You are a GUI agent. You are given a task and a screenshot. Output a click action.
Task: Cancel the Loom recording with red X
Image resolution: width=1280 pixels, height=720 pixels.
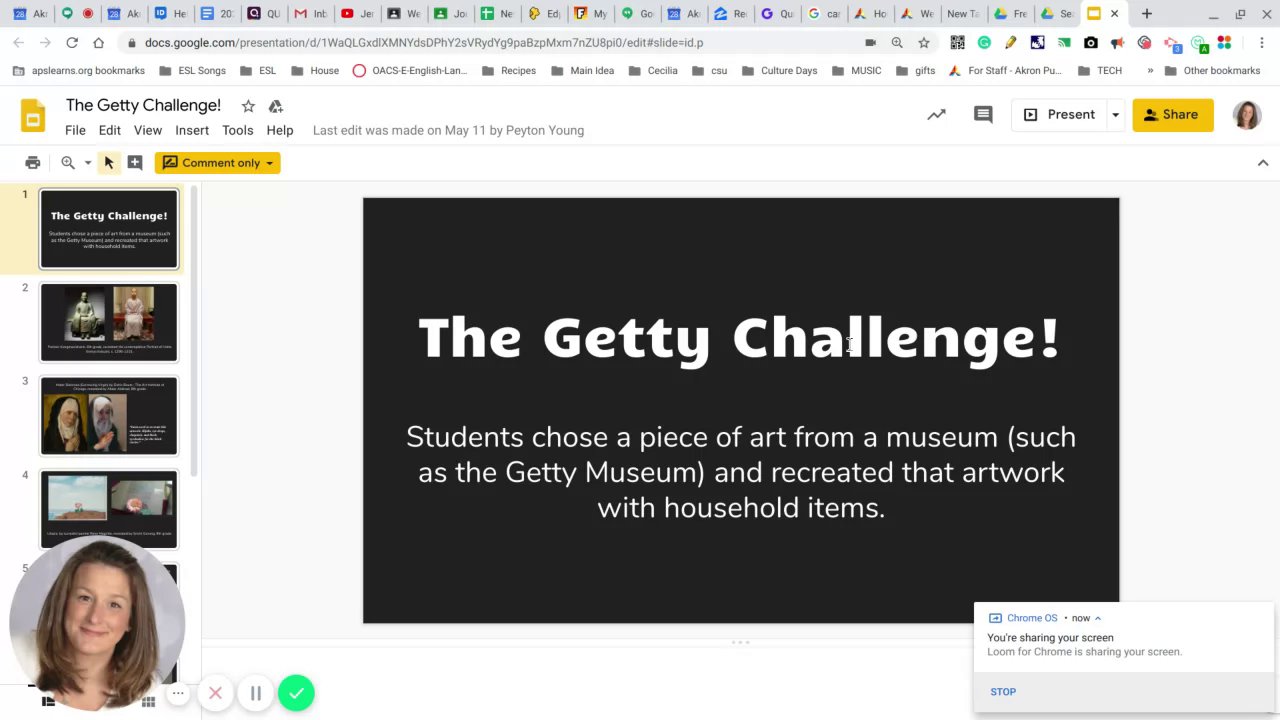point(215,693)
